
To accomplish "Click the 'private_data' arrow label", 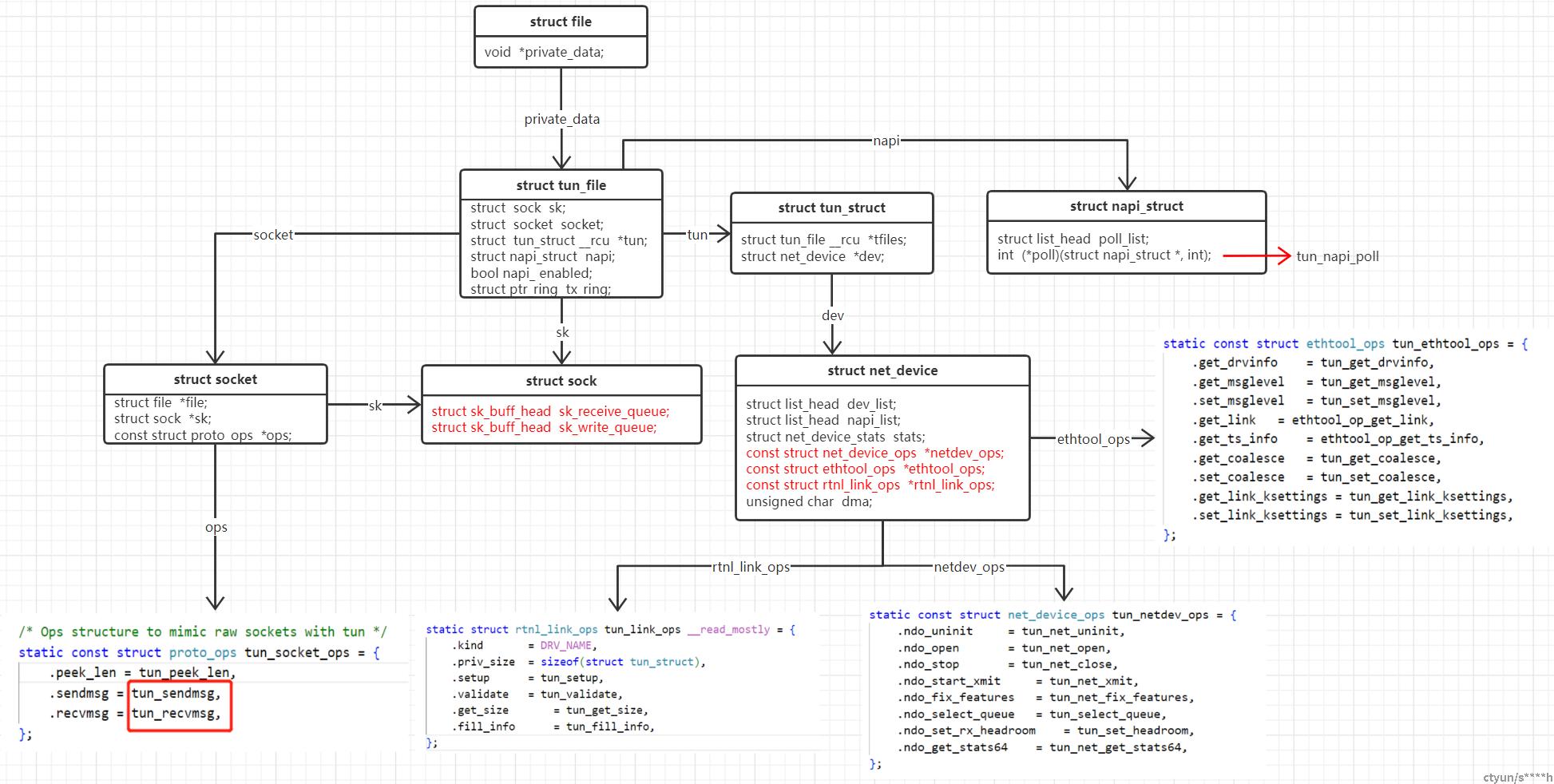I will click(561, 119).
